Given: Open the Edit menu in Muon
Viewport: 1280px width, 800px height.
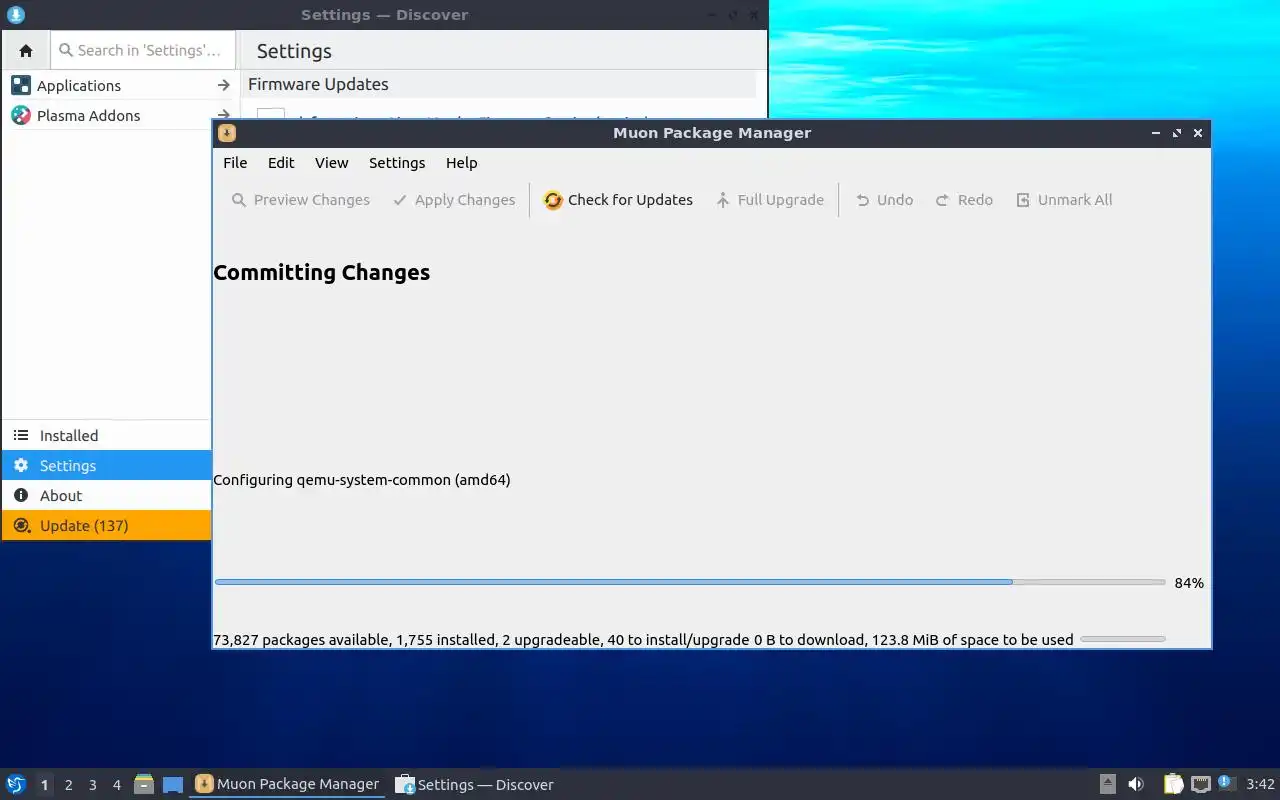Looking at the screenshot, I should point(281,163).
